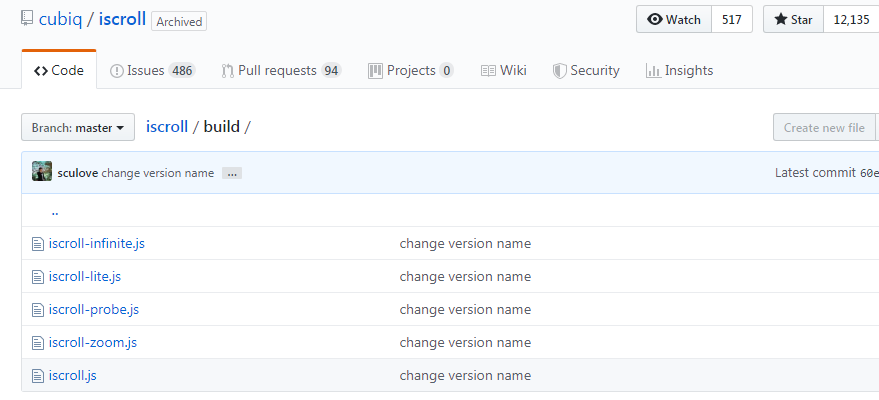879x400 pixels.
Task: Click the file icon next to iscroll-infinite.js
Action: click(38, 244)
